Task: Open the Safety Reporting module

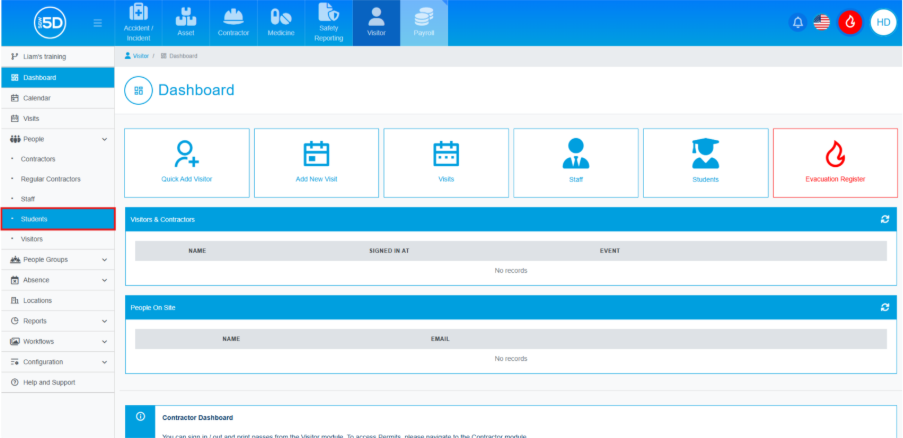Action: click(x=329, y=23)
